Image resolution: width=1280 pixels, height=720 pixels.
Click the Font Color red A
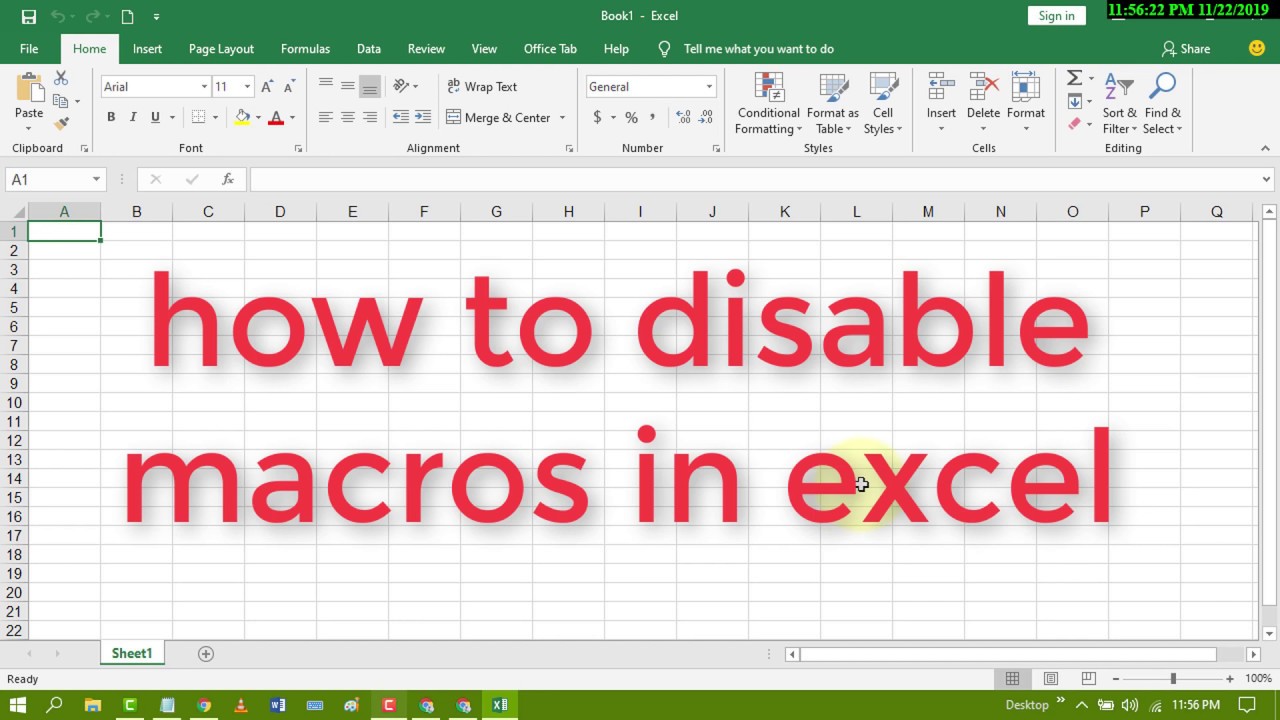276,117
